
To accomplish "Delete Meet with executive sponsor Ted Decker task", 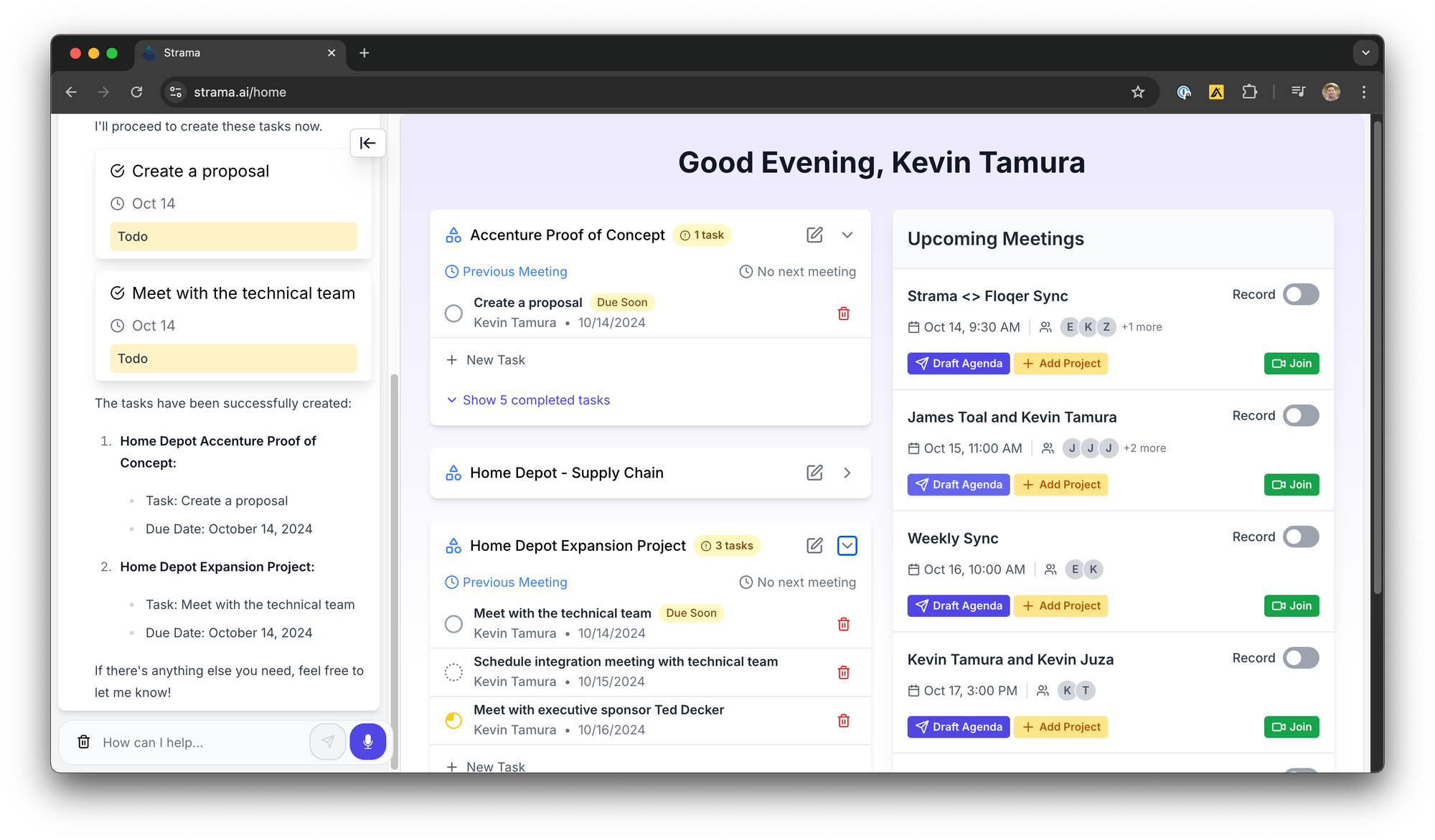I will [x=844, y=721].
